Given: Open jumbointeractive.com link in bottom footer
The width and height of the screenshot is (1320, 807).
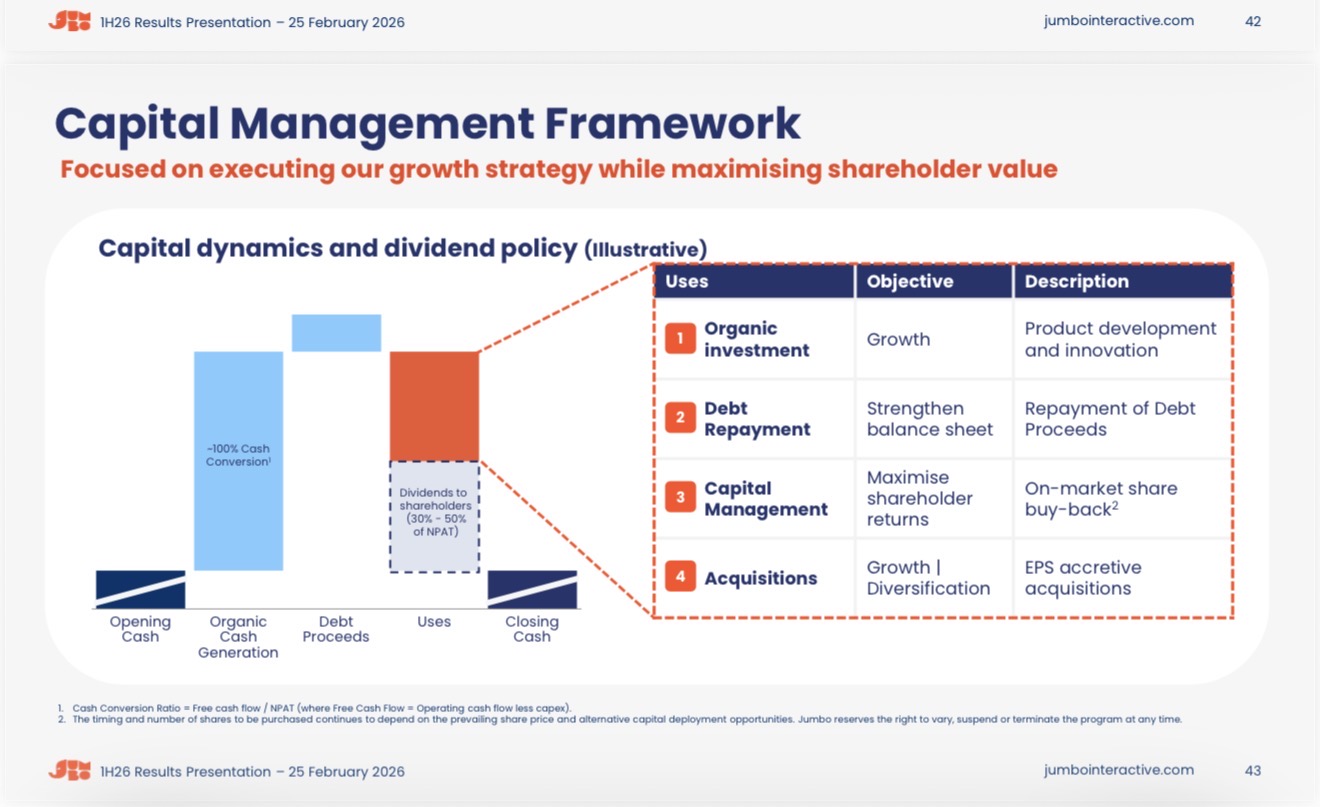Looking at the screenshot, I should [x=1119, y=770].
